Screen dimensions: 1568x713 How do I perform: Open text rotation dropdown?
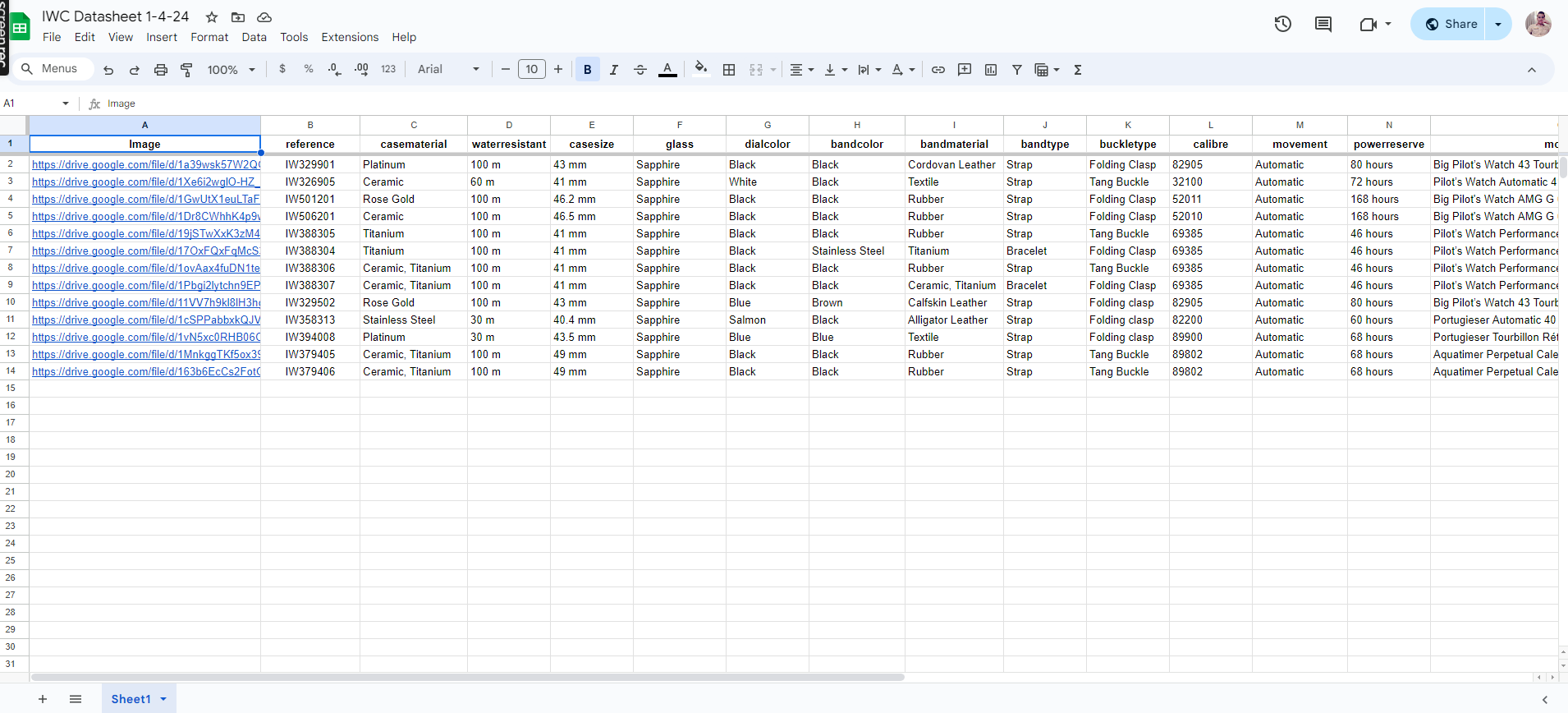pos(903,70)
